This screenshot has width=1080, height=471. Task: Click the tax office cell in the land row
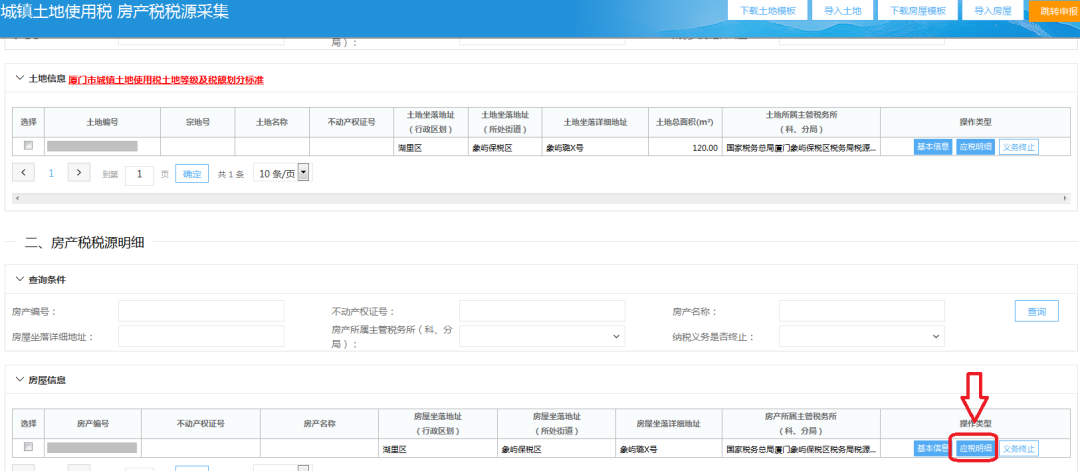point(801,147)
